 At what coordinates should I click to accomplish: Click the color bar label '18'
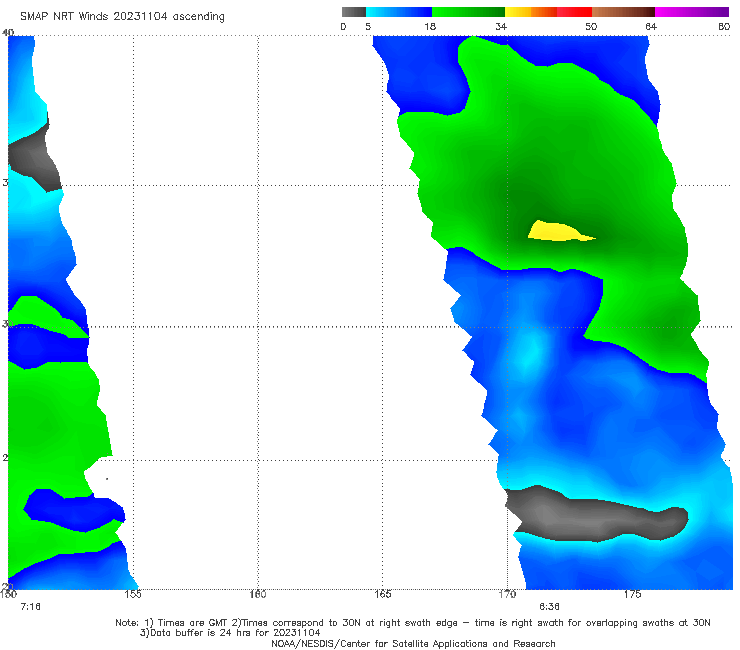point(430,27)
